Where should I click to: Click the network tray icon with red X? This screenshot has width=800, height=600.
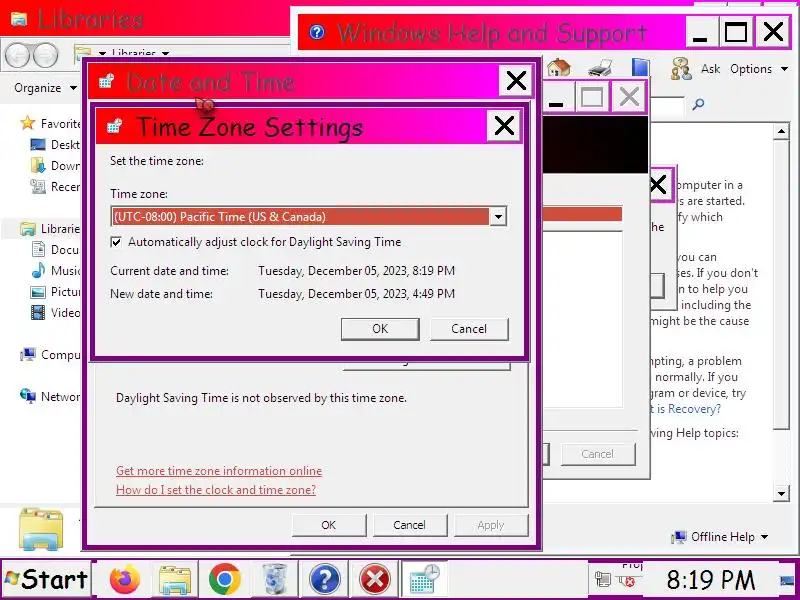click(x=626, y=580)
